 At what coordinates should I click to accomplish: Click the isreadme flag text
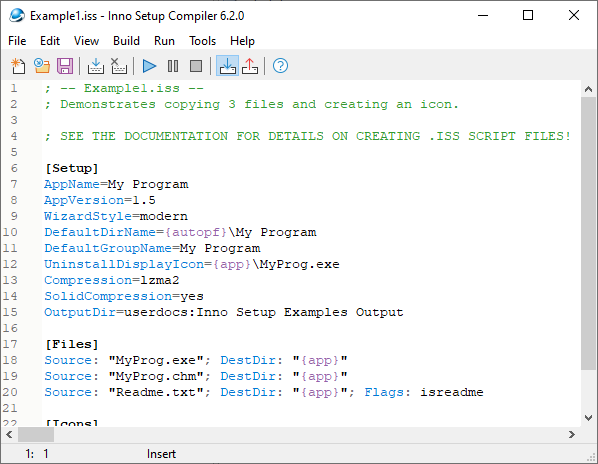452,392
